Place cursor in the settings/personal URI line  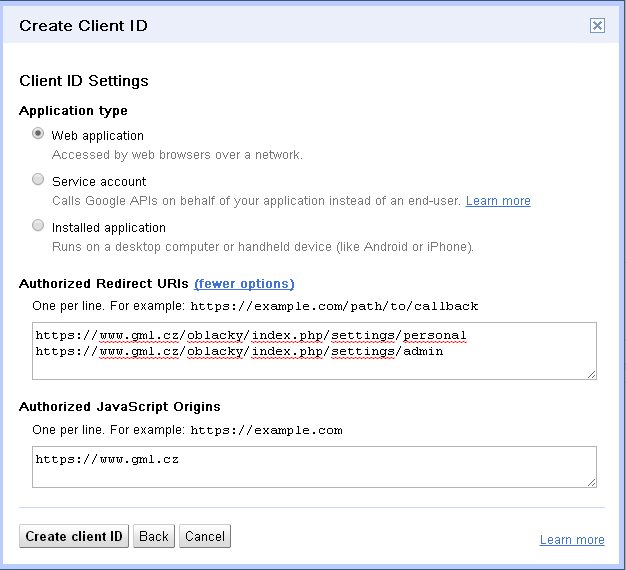[x=250, y=335]
